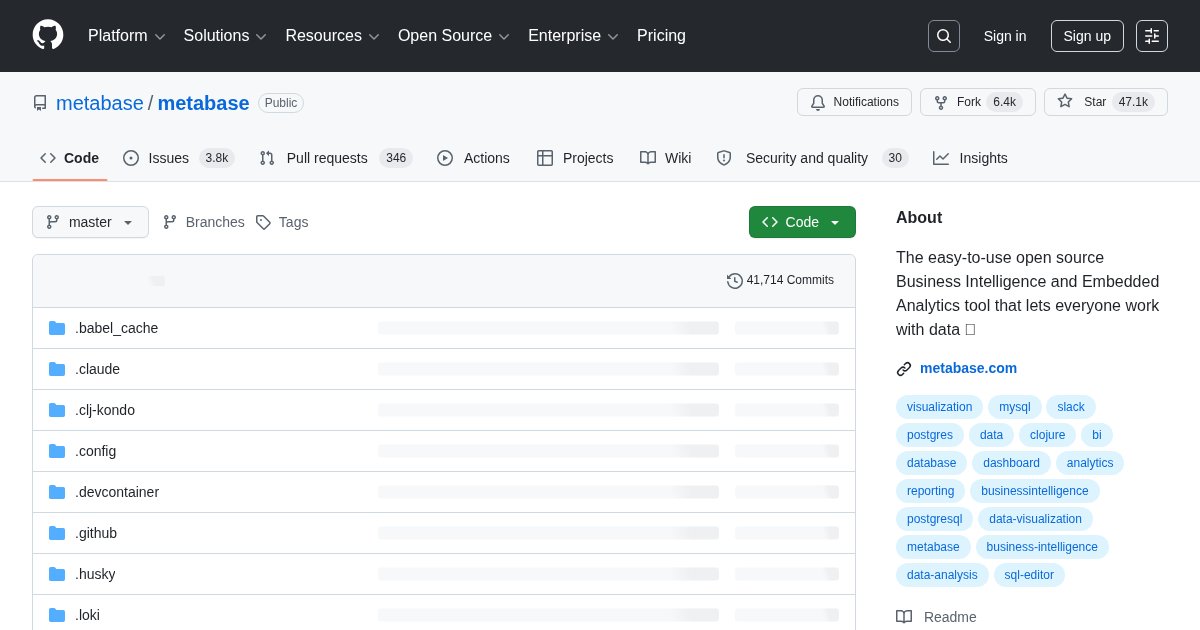Viewport: 1200px width, 630px height.
Task: Expand the Enterprise menu
Action: (x=574, y=36)
